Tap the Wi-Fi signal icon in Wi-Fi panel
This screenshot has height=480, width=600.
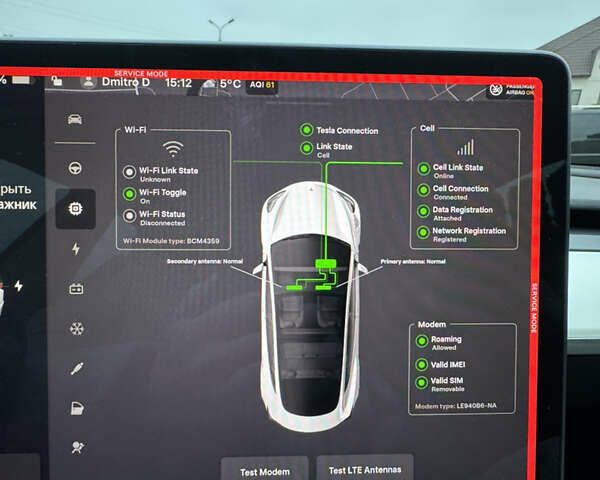pyautogui.click(x=173, y=149)
